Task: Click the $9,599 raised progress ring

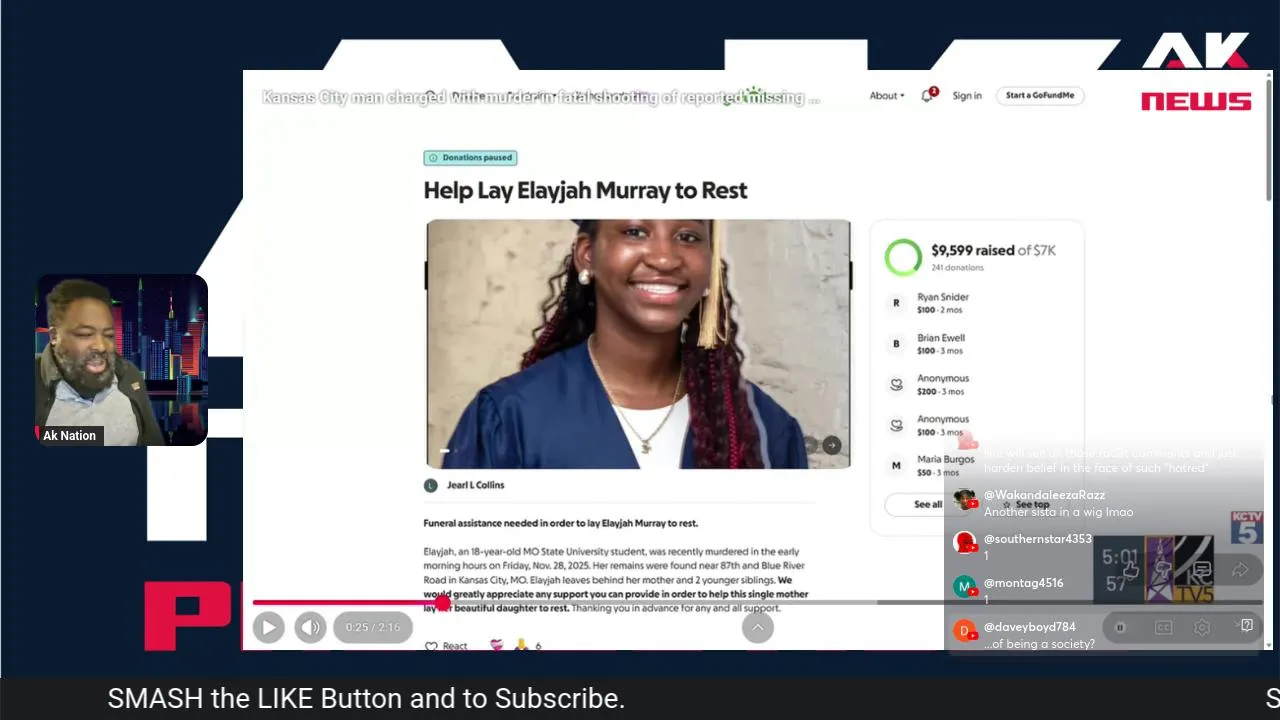Action: 903,257
